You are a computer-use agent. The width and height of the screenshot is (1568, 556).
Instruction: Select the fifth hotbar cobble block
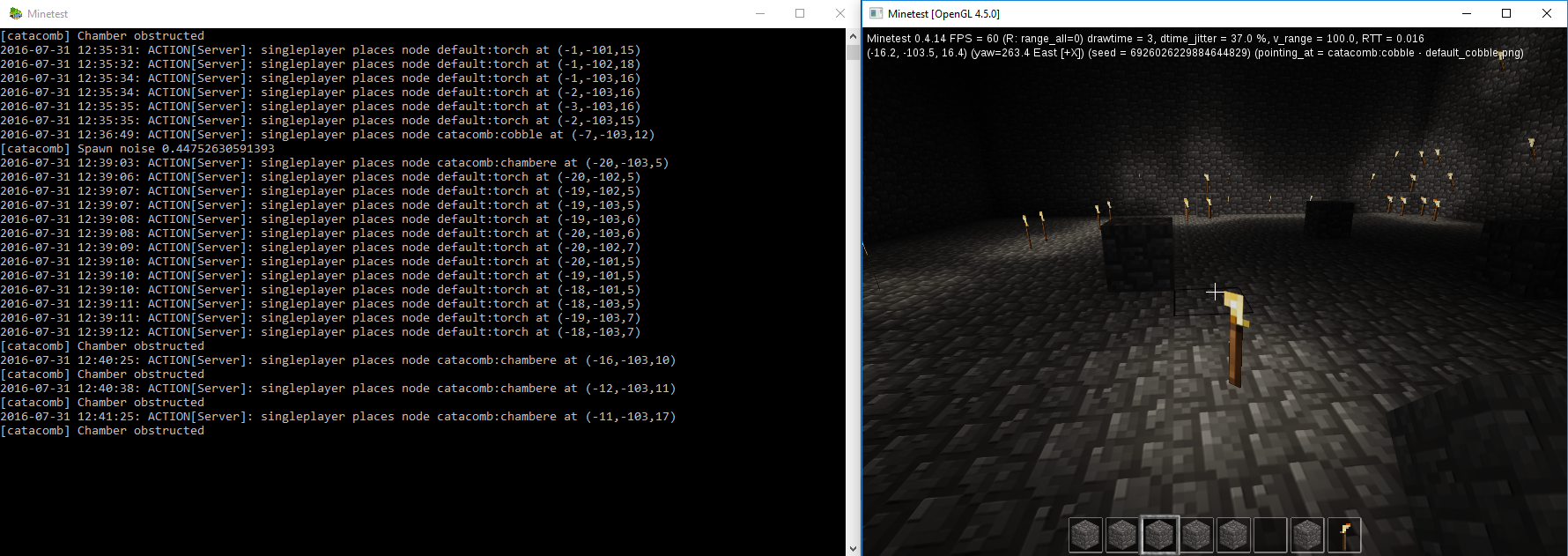pos(1233,535)
